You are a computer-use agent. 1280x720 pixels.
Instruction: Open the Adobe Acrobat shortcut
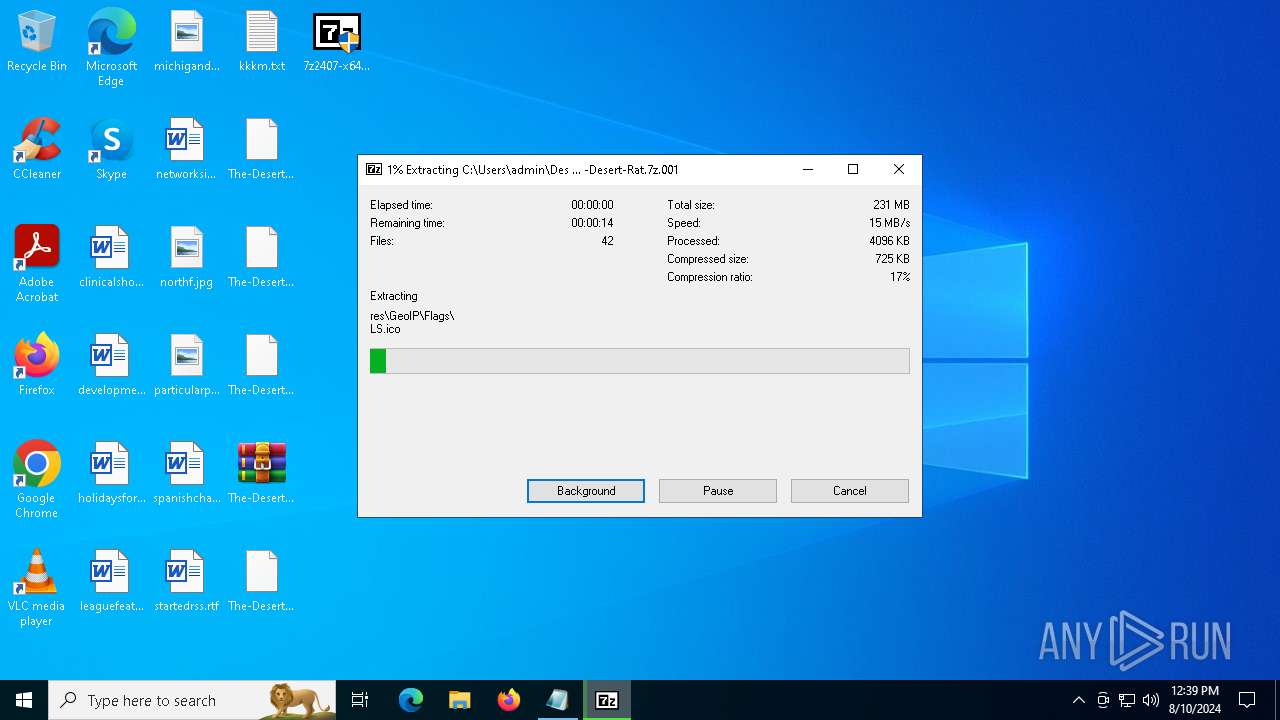tap(37, 263)
